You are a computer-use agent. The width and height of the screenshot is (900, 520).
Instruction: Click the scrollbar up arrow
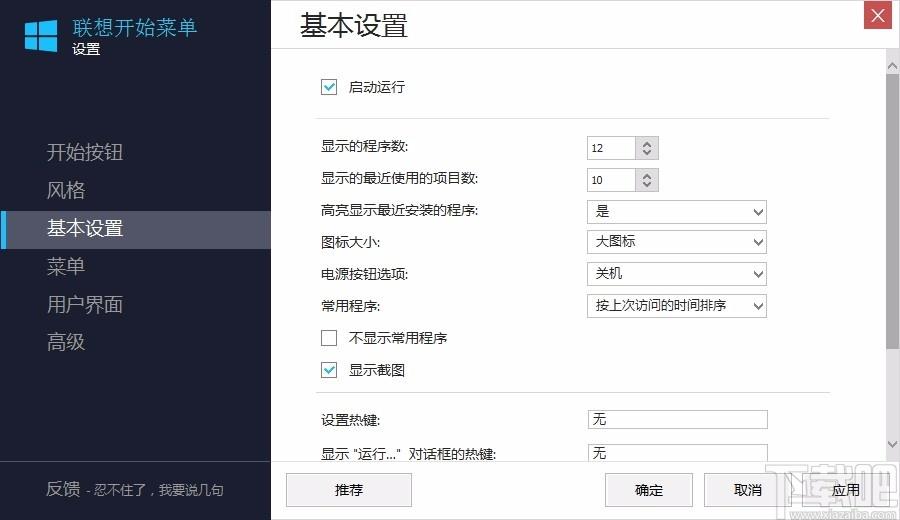tap(893, 66)
